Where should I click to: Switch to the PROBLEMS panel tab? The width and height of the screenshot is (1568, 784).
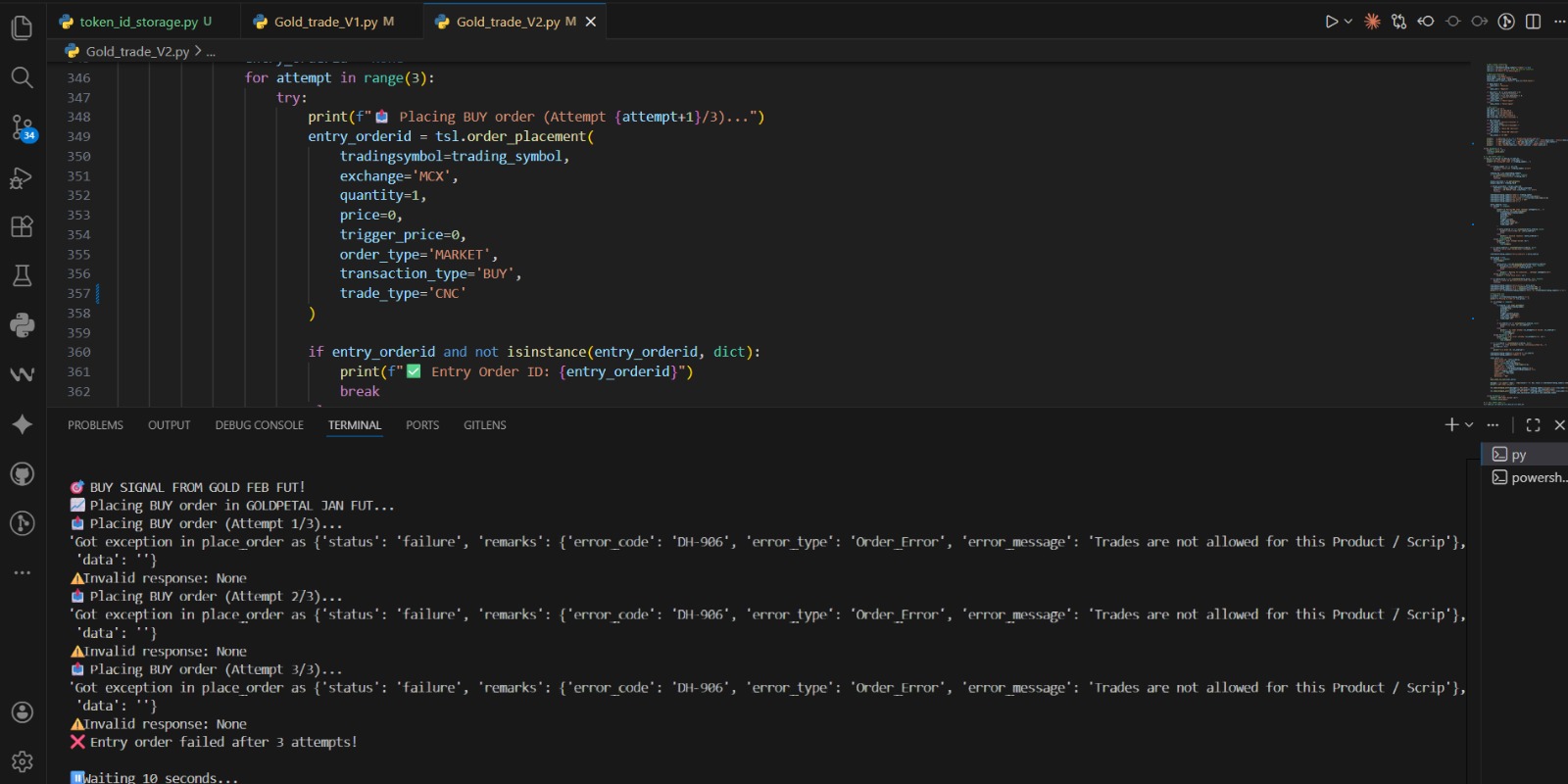coord(95,425)
